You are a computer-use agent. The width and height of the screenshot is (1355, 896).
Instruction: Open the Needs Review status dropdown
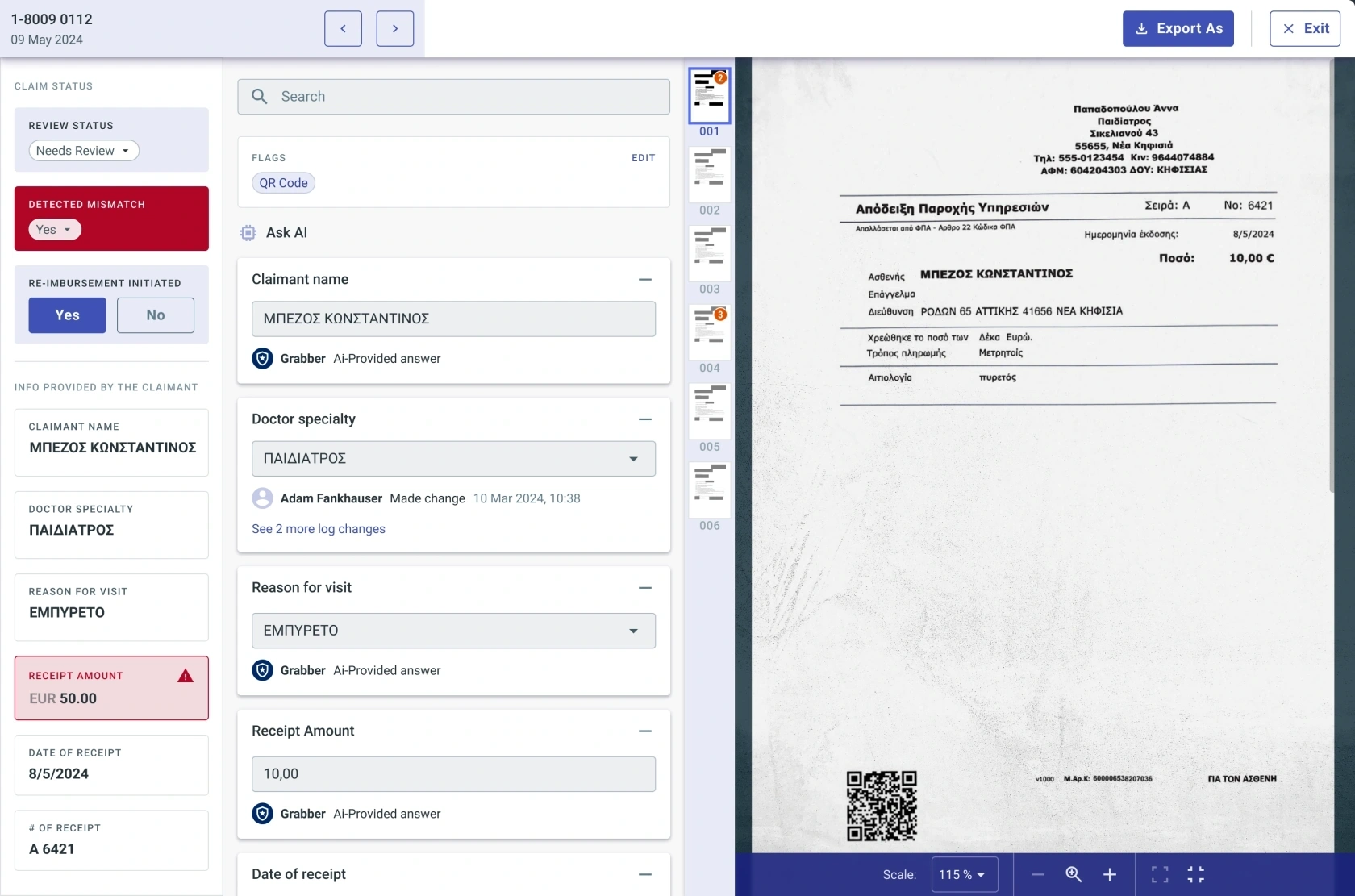84,151
